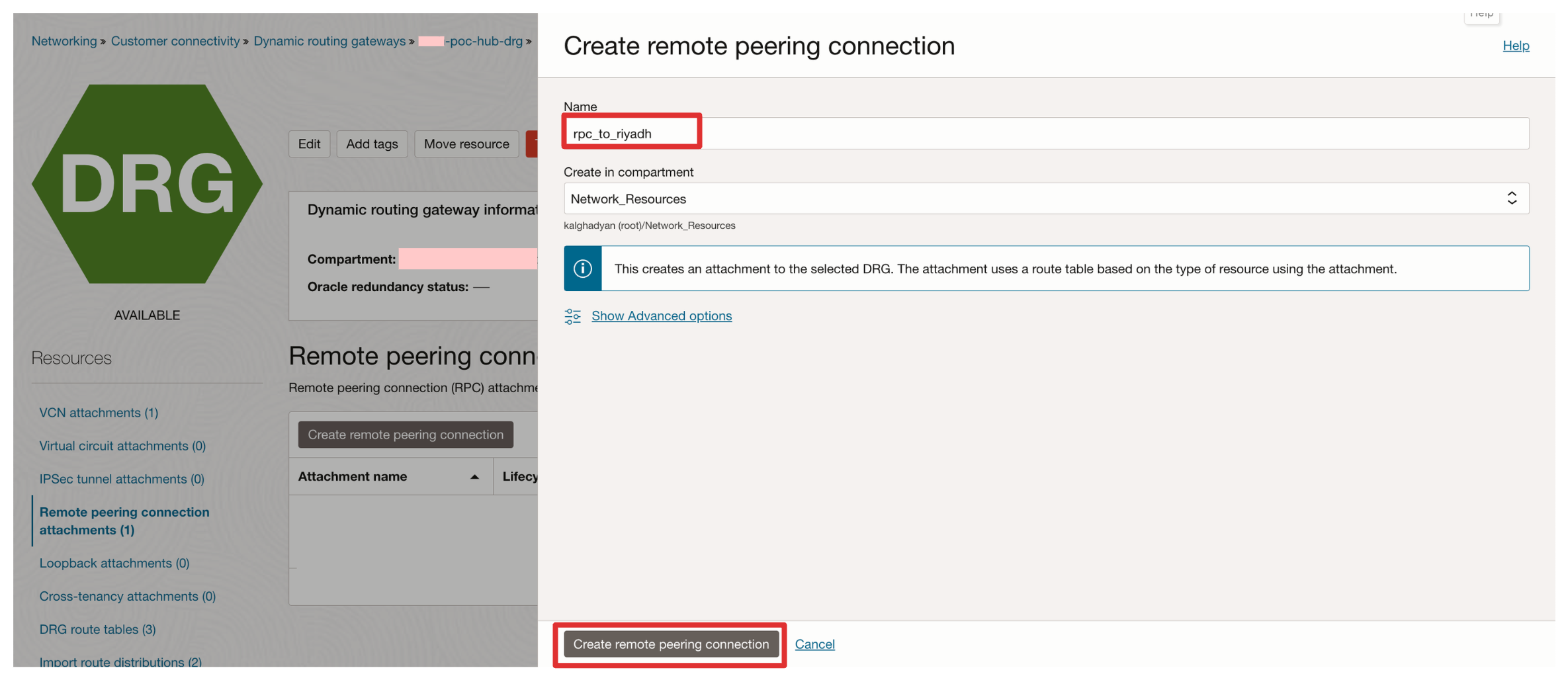The width and height of the screenshot is (1568, 680).
Task: Click the advanced options sliders icon
Action: pyautogui.click(x=572, y=316)
